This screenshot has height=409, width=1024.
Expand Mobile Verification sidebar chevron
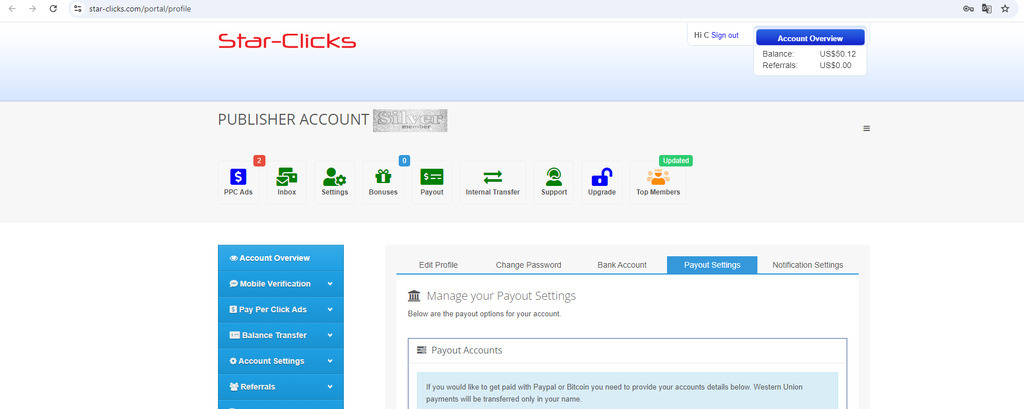coord(330,284)
